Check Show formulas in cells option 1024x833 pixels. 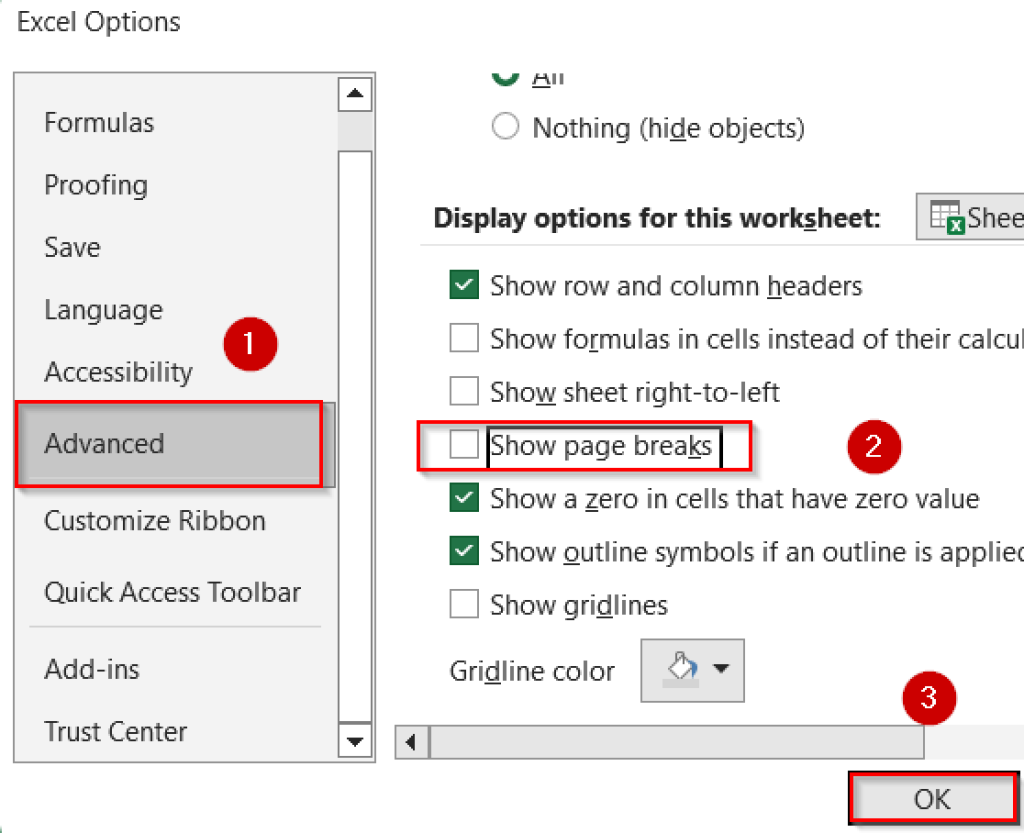tap(464, 338)
